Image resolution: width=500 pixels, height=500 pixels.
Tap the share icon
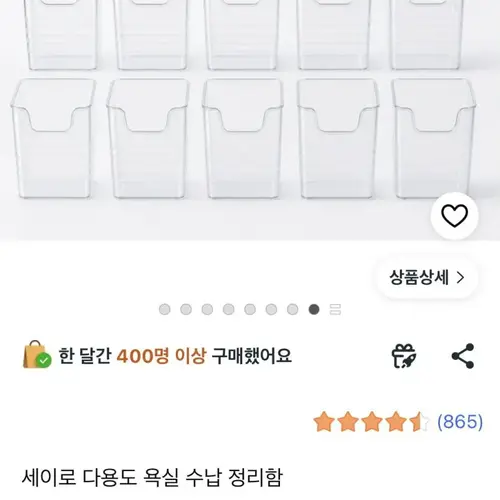tap(463, 356)
